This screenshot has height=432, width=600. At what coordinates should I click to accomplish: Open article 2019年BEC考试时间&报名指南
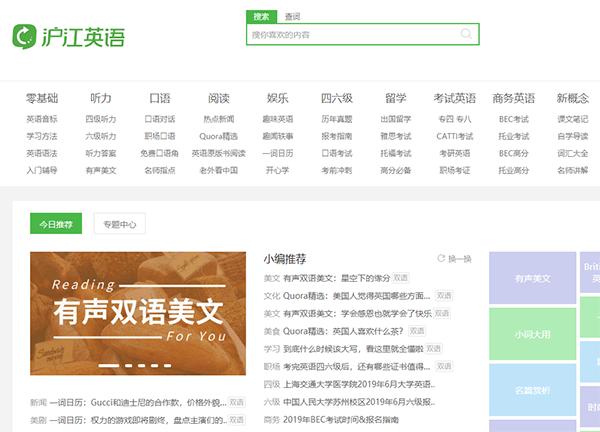point(341,419)
